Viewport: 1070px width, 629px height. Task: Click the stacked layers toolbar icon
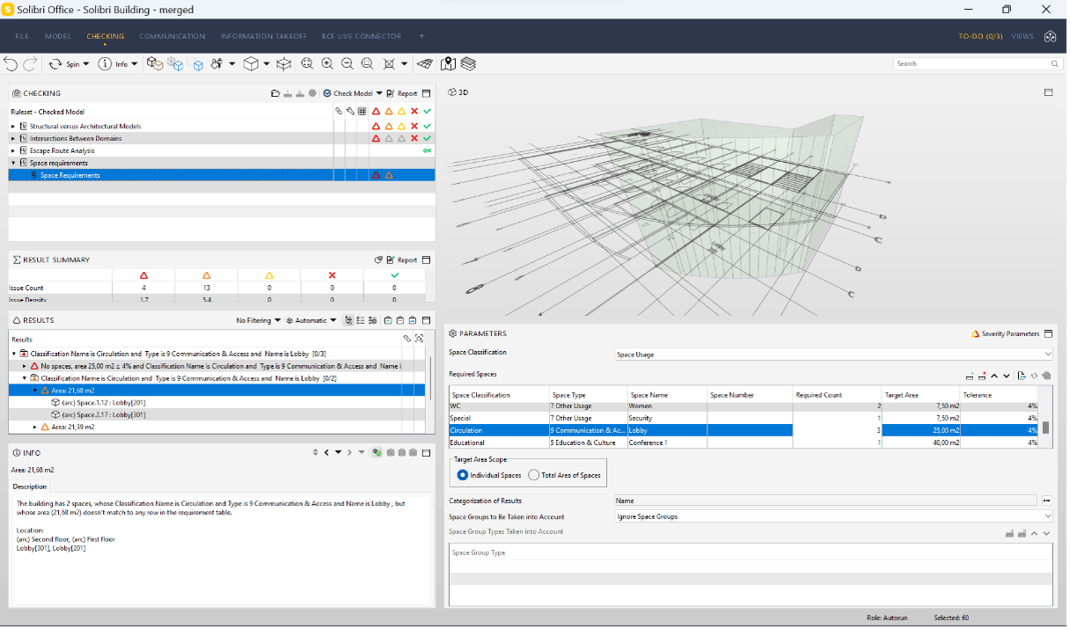(468, 64)
